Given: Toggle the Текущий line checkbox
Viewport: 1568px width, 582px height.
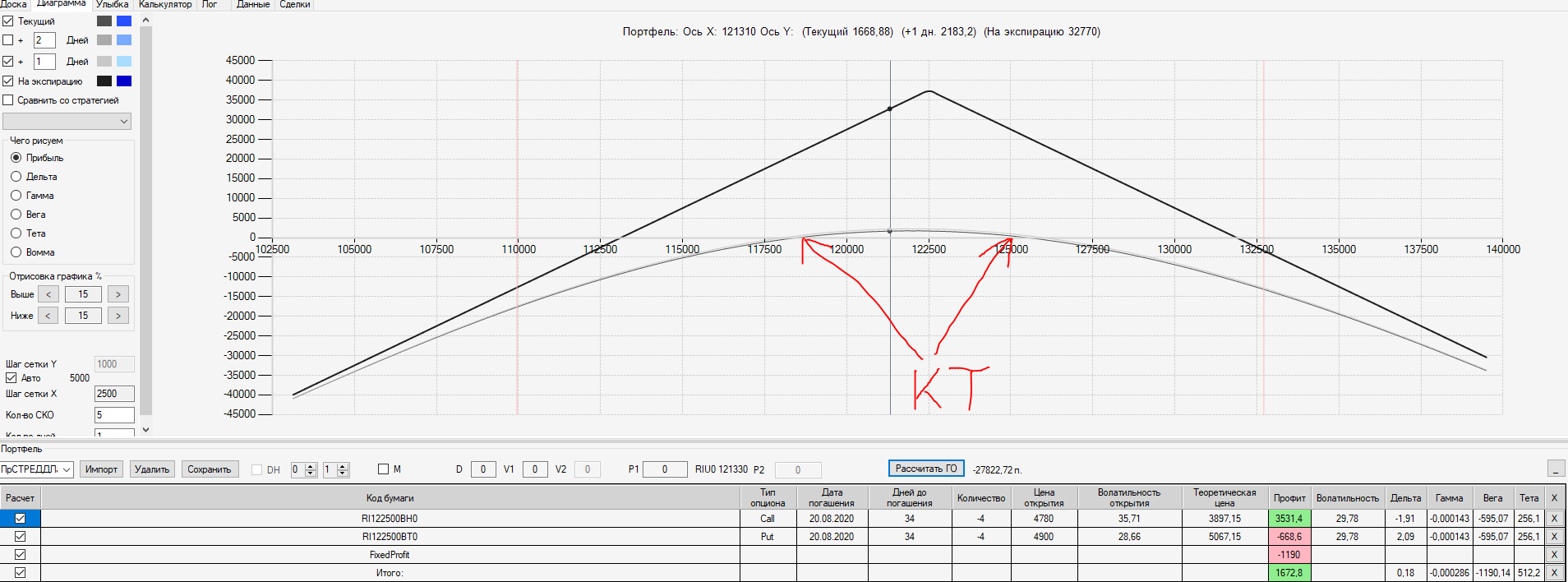Looking at the screenshot, I should point(8,21).
